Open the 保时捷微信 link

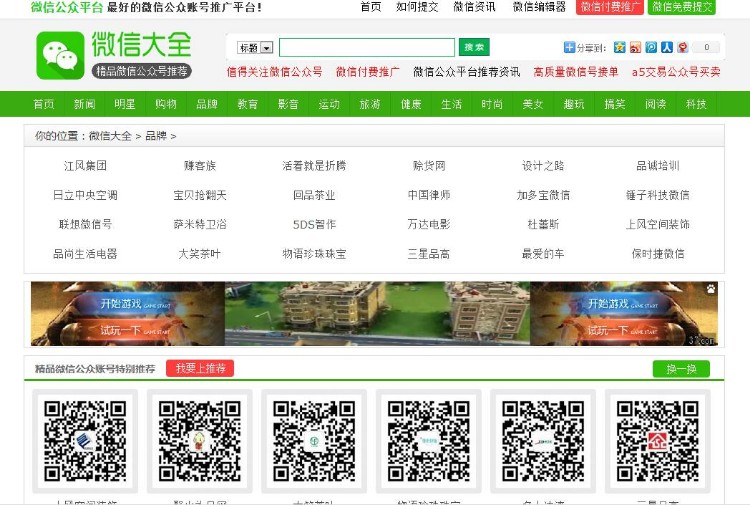point(658,254)
